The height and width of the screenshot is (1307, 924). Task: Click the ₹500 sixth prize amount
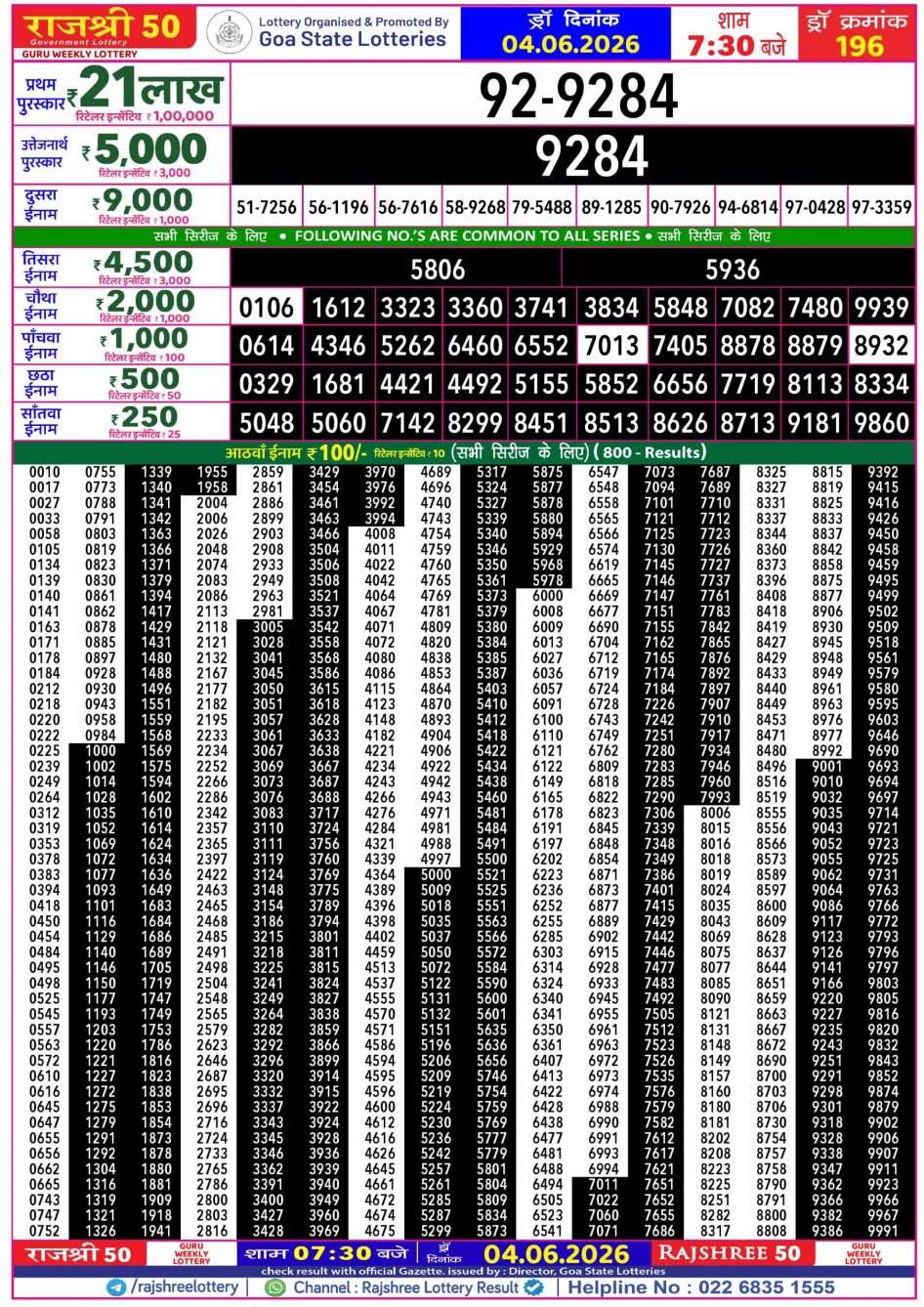(x=144, y=377)
